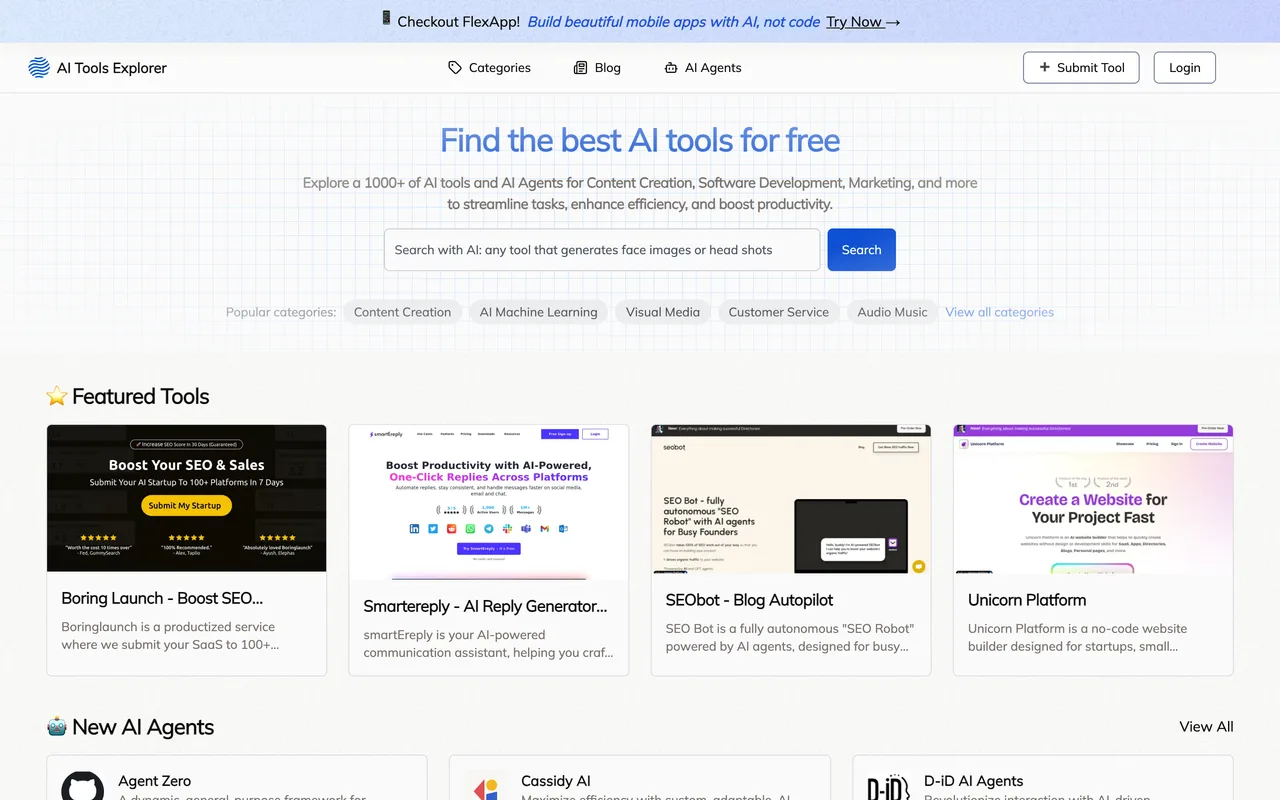The width and height of the screenshot is (1280, 800).
Task: Click the AI Tools Explorer site name
Action: [x=112, y=68]
